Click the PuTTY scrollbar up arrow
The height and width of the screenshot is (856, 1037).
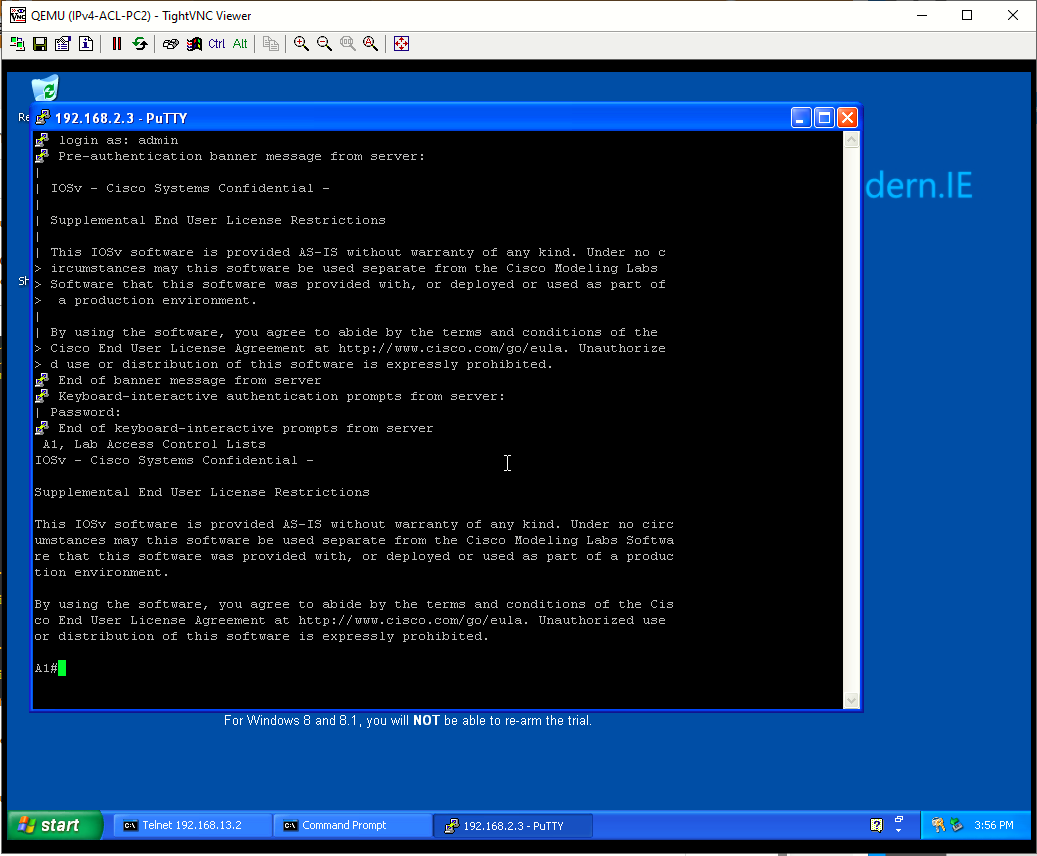tap(852, 139)
